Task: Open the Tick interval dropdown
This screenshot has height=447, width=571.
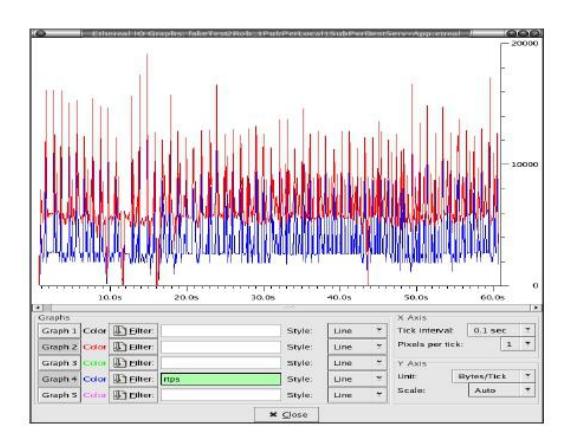Action: tap(501, 330)
